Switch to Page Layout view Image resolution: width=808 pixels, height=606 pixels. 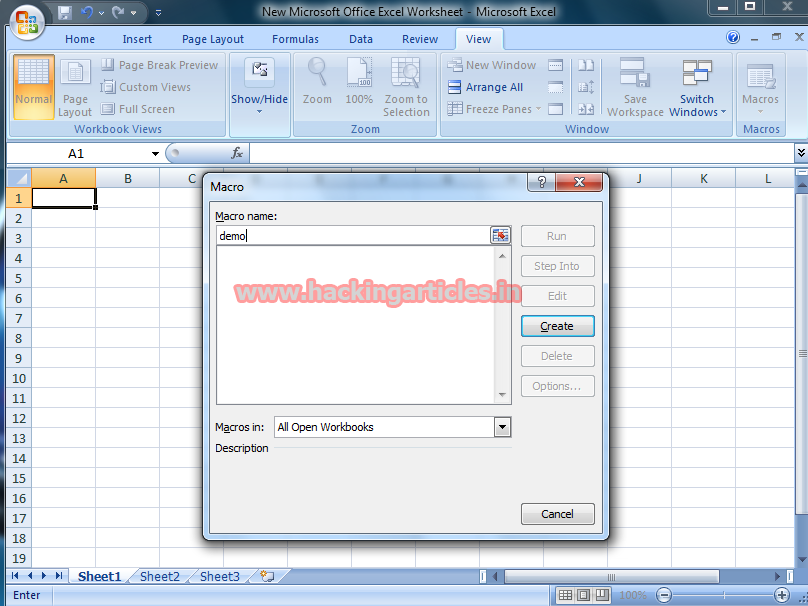[75, 87]
